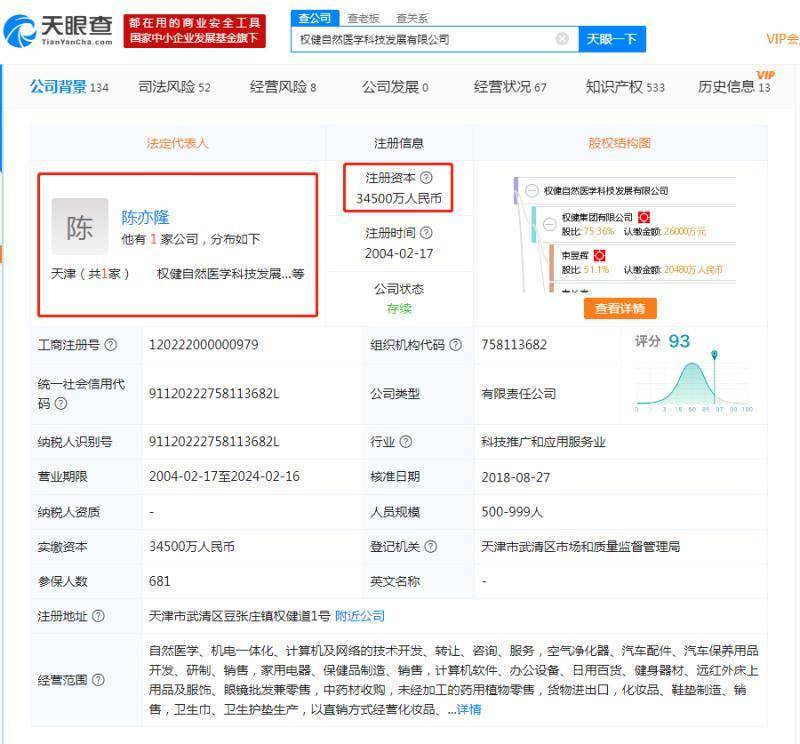Image resolution: width=800 pixels, height=744 pixels.
Task: Open the 公司发展 0 section
Action: 395,87
